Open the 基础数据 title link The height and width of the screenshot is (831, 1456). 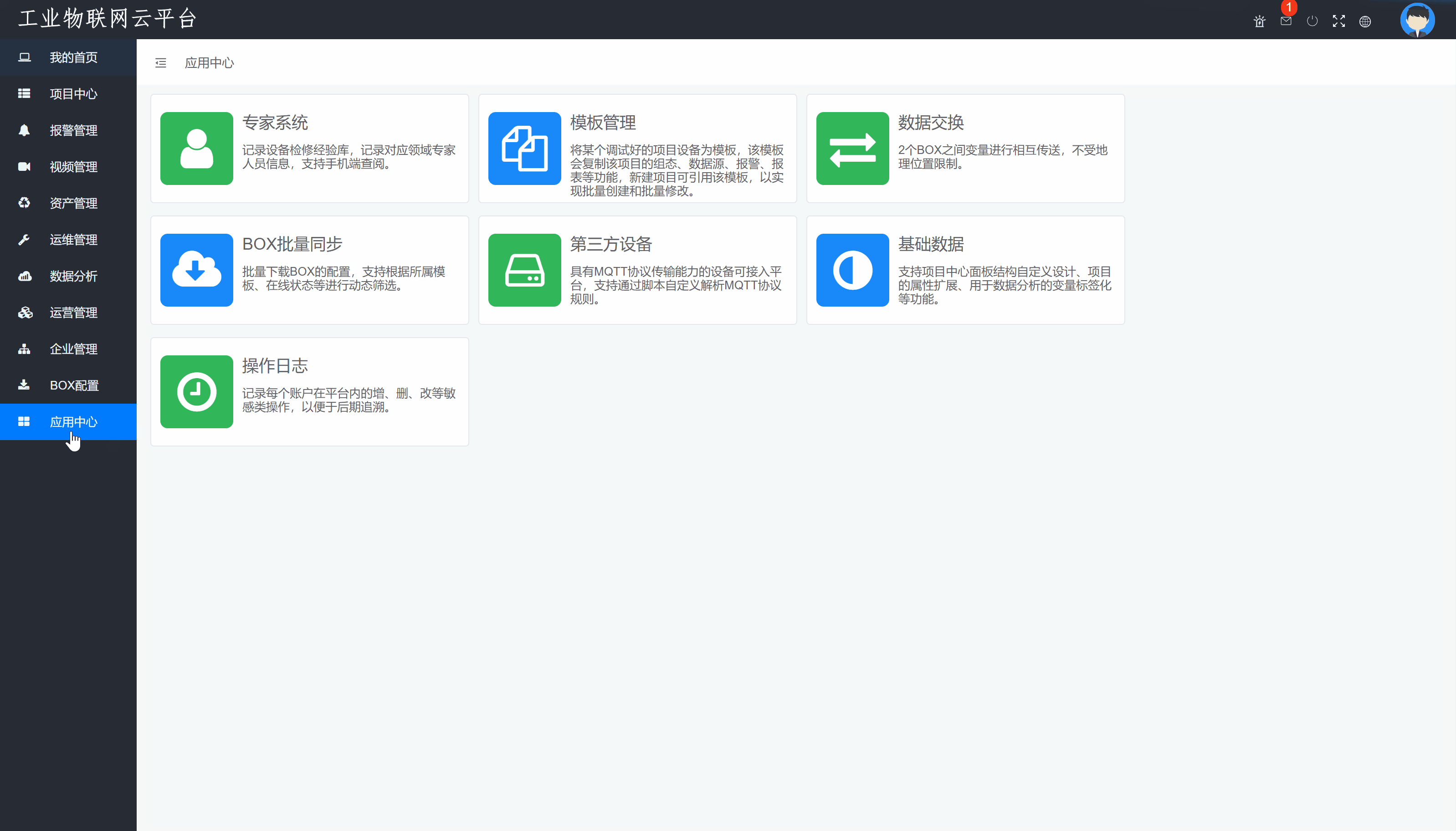[x=931, y=244]
